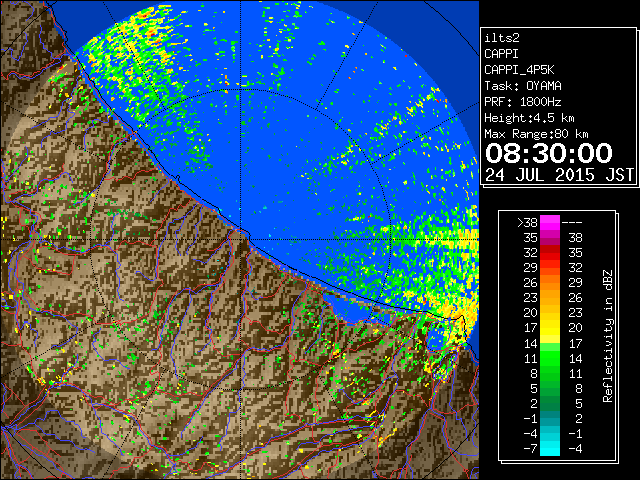Click the 08:30:00 timestamp
The width and height of the screenshot is (640, 480).
[549, 153]
